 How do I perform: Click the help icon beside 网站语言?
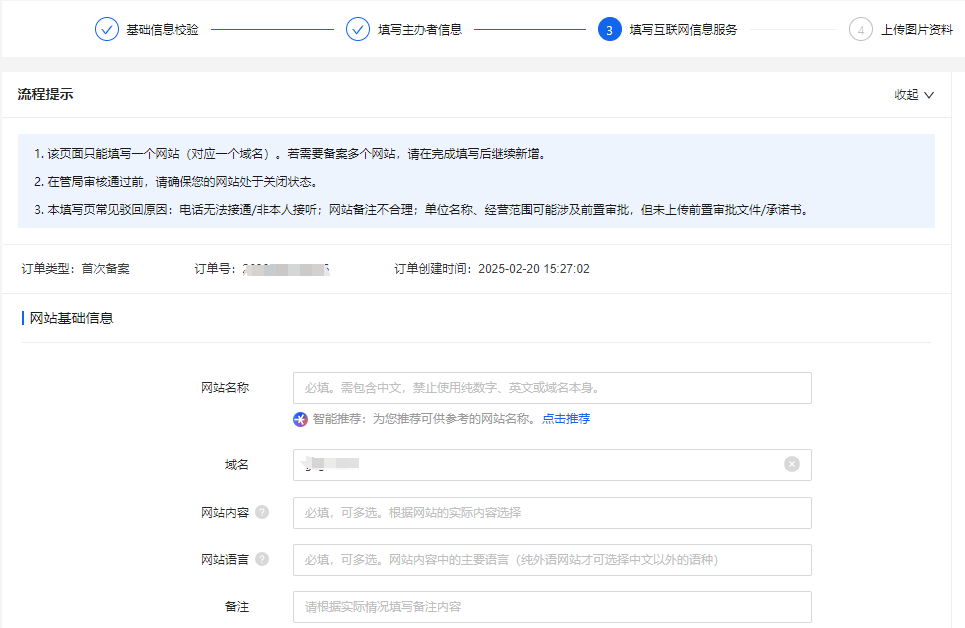point(262,559)
